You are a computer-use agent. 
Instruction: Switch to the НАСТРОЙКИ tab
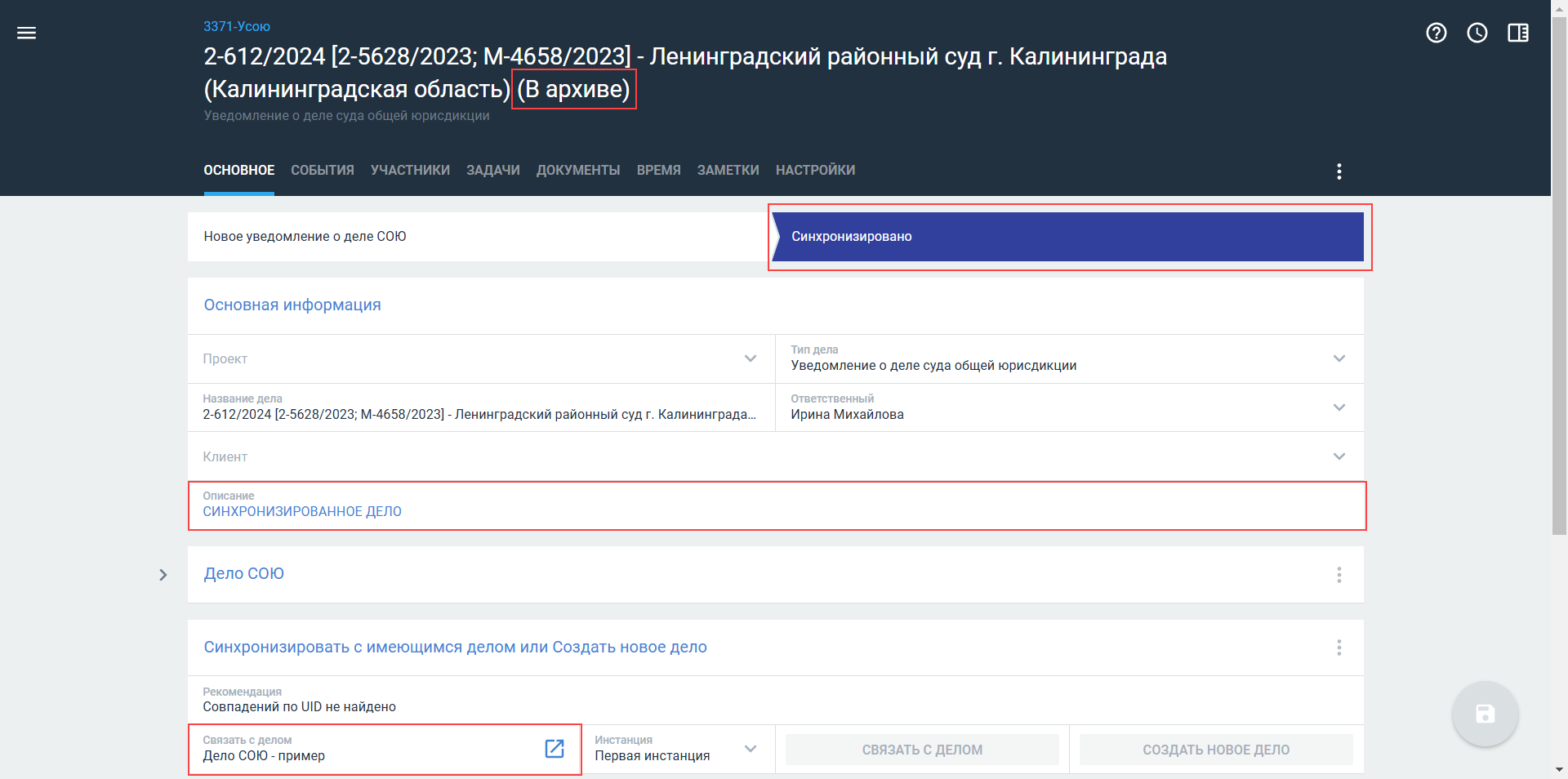click(x=816, y=170)
